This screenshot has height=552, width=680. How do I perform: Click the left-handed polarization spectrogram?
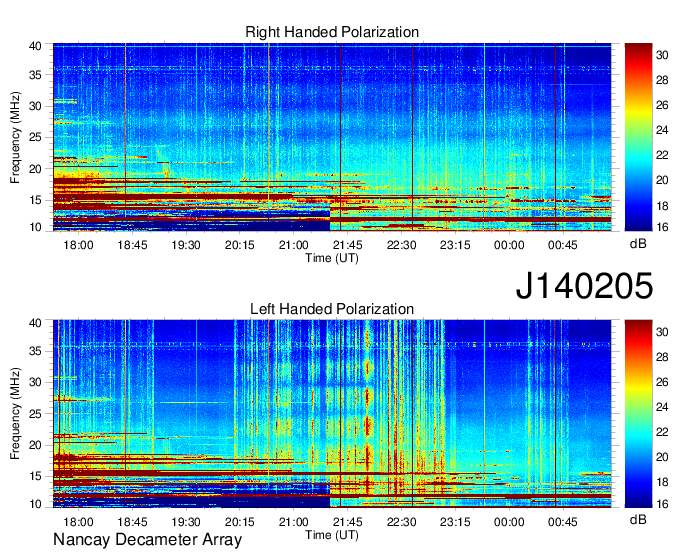(332, 414)
